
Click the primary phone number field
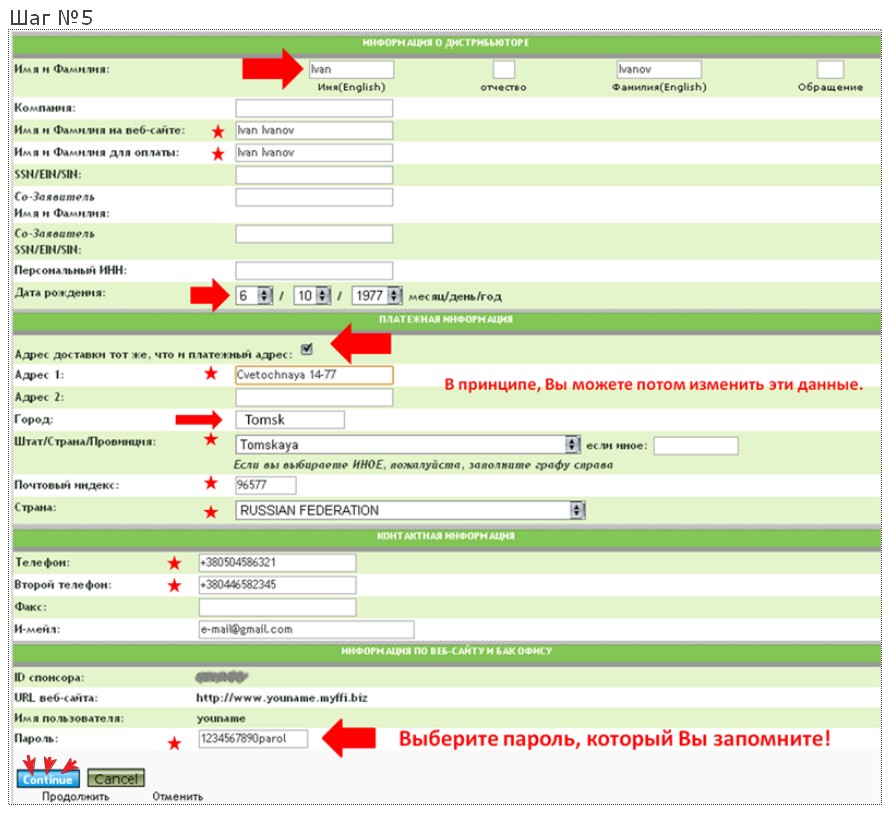(x=277, y=563)
